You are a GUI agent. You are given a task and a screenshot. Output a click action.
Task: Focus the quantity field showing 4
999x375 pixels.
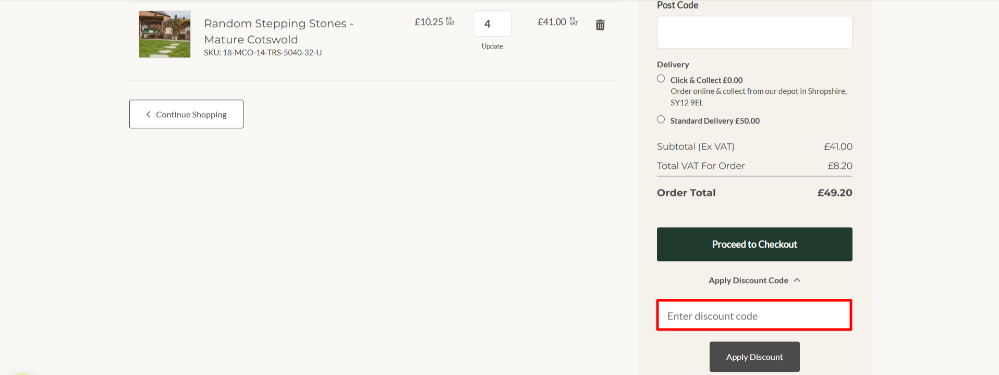(492, 24)
